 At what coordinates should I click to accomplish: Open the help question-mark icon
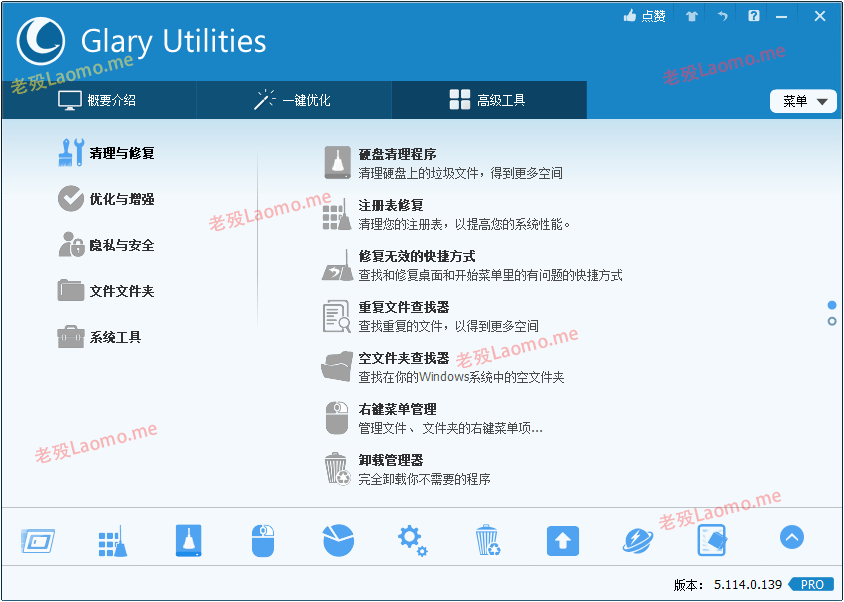click(754, 16)
